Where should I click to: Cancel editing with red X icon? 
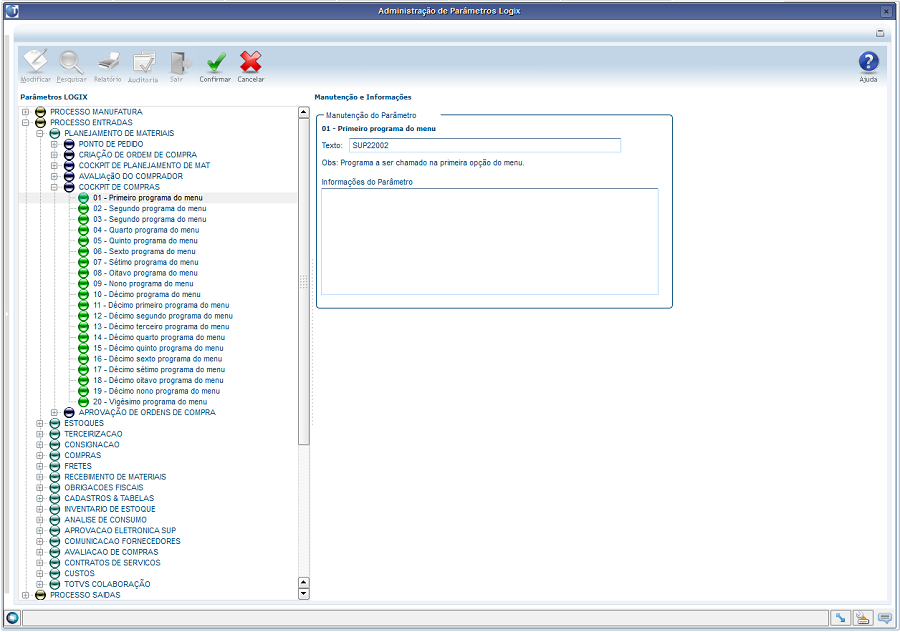[251, 62]
